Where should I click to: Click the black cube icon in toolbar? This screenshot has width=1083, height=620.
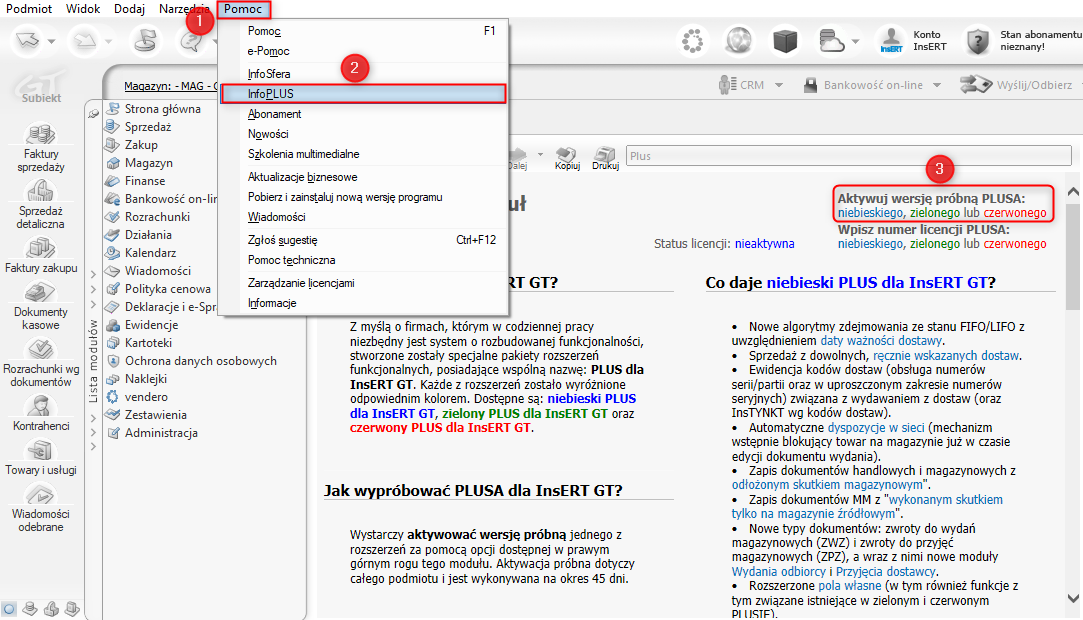785,41
